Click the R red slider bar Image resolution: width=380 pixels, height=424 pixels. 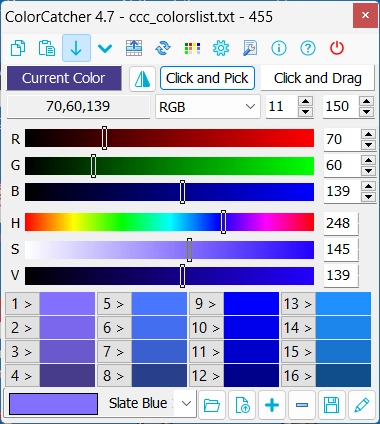pos(169,138)
